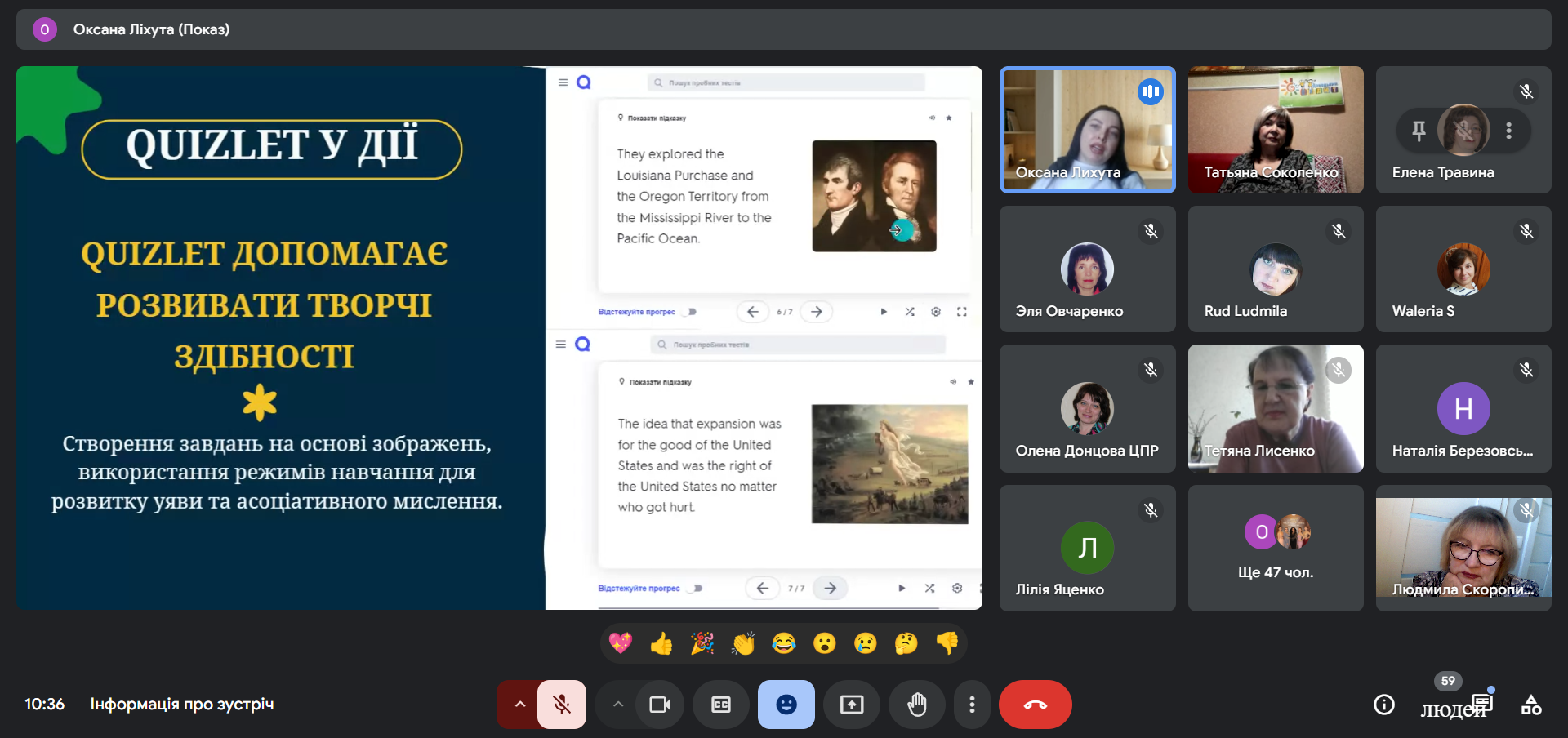Leave the call with red hang-up button
This screenshot has width=1568, height=738.
tap(1036, 705)
